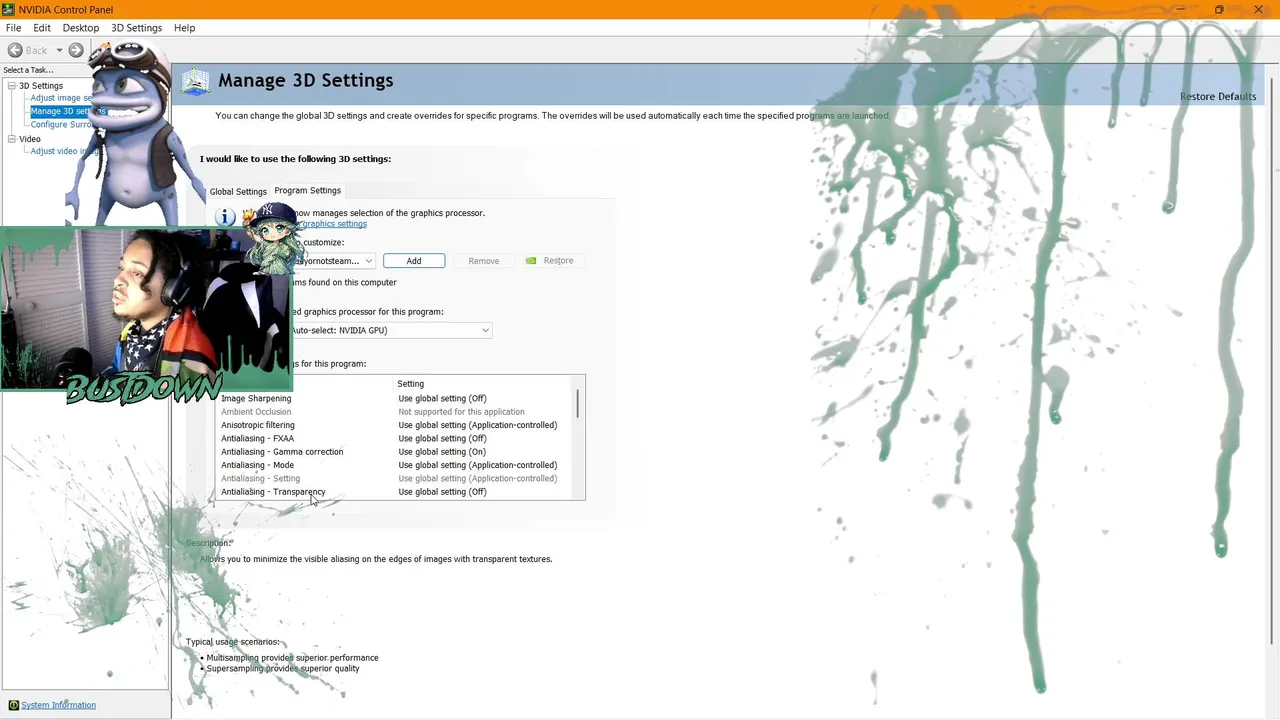
Task: Select Antialiasing - Transparency row
Action: coord(395,492)
